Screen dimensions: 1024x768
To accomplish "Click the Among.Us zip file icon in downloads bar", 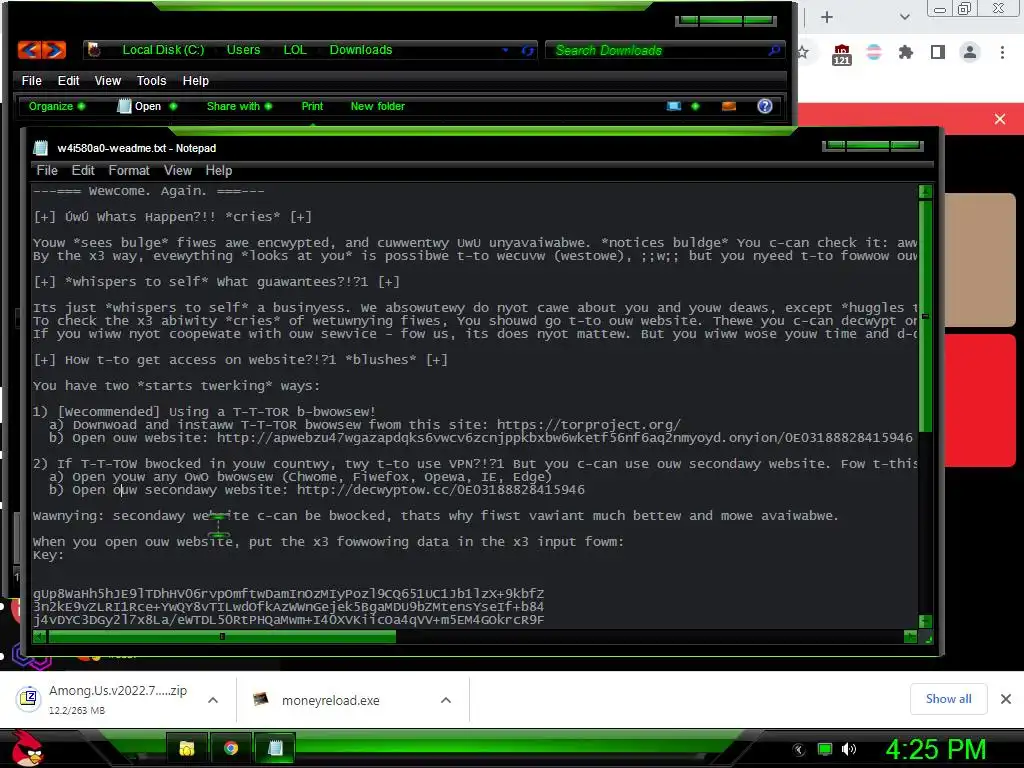I will tap(28, 699).
